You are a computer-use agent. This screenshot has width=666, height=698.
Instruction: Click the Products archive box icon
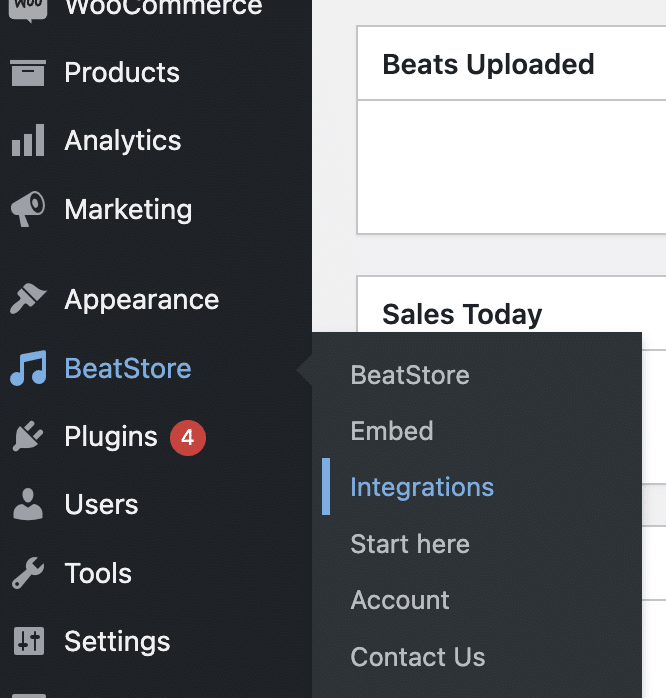tap(28, 73)
